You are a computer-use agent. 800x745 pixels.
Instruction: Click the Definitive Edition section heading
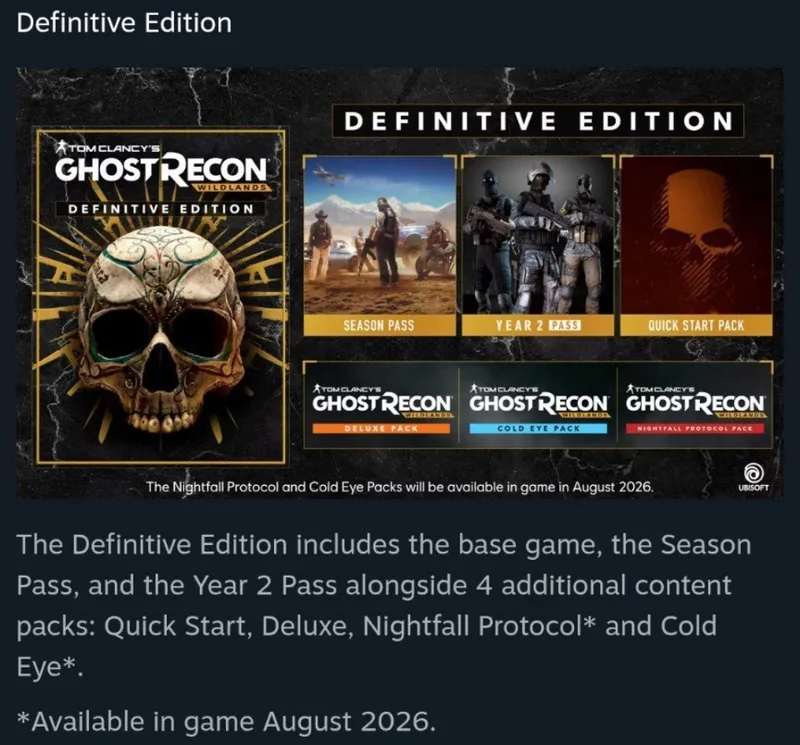[x=124, y=23]
